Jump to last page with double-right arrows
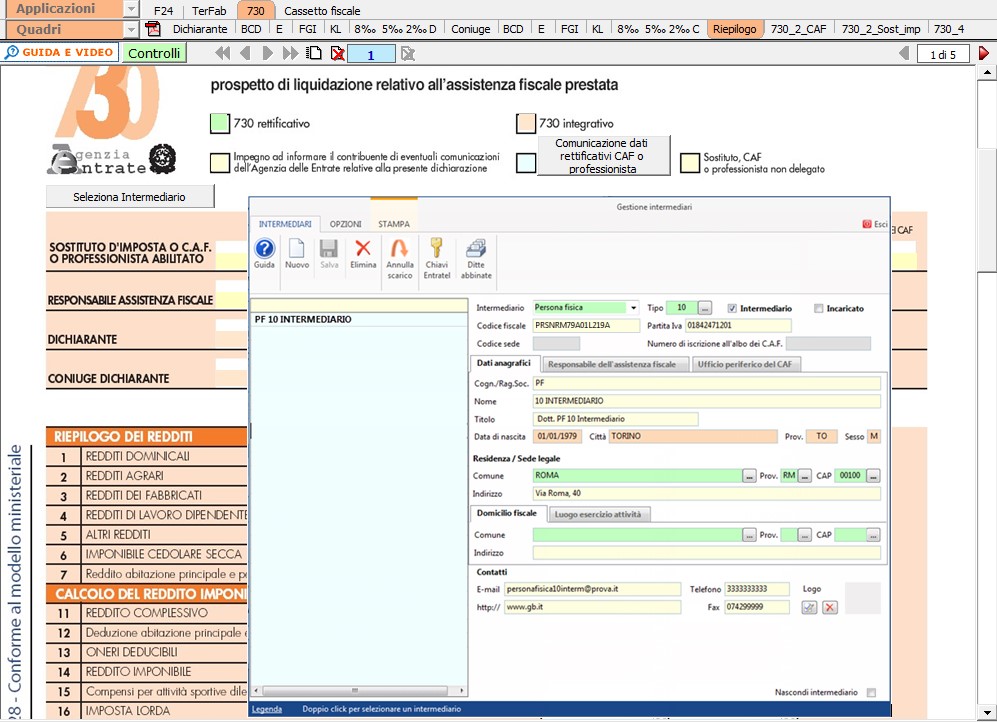997x722 pixels. click(291, 53)
